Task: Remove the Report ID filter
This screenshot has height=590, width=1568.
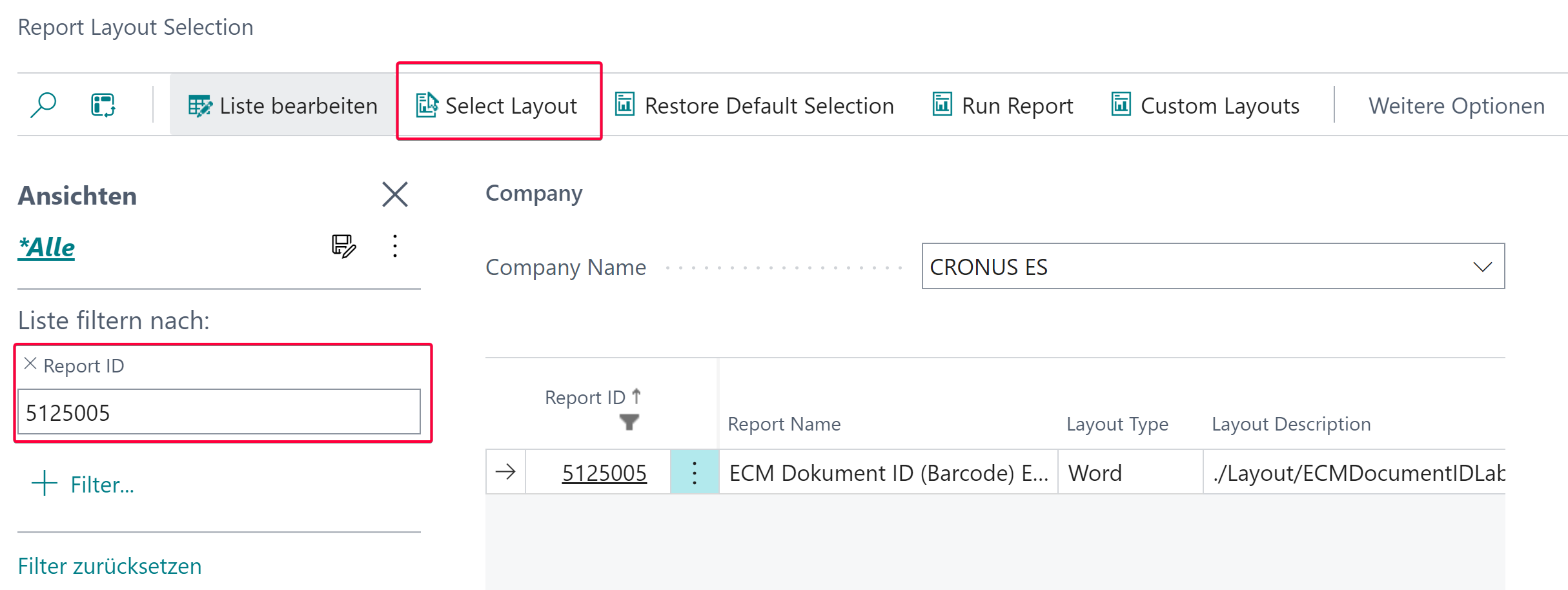Action: (x=30, y=364)
